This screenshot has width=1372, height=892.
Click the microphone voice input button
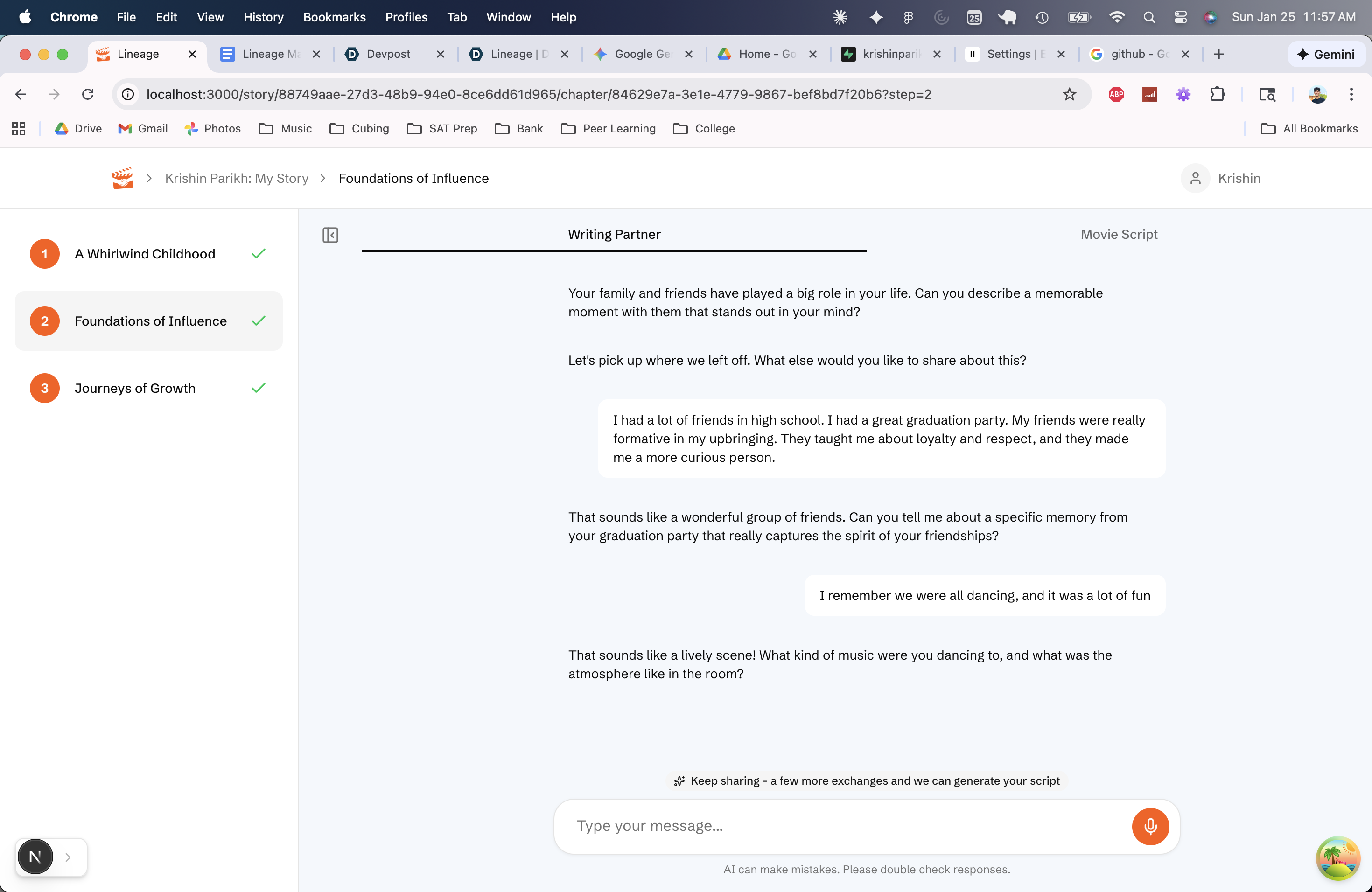click(1150, 826)
